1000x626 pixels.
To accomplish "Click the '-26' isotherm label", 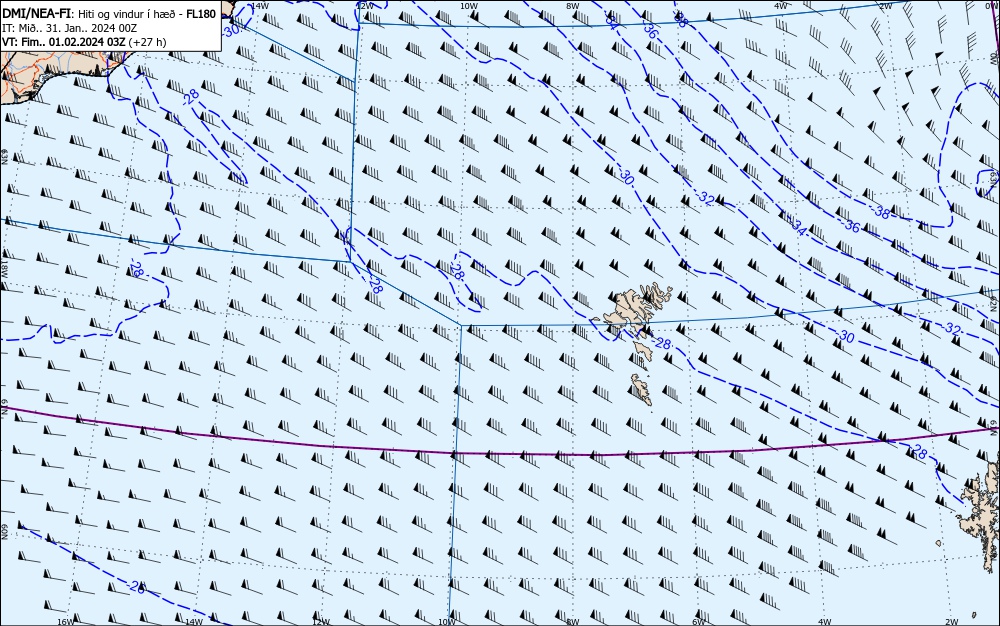I will point(135,586).
